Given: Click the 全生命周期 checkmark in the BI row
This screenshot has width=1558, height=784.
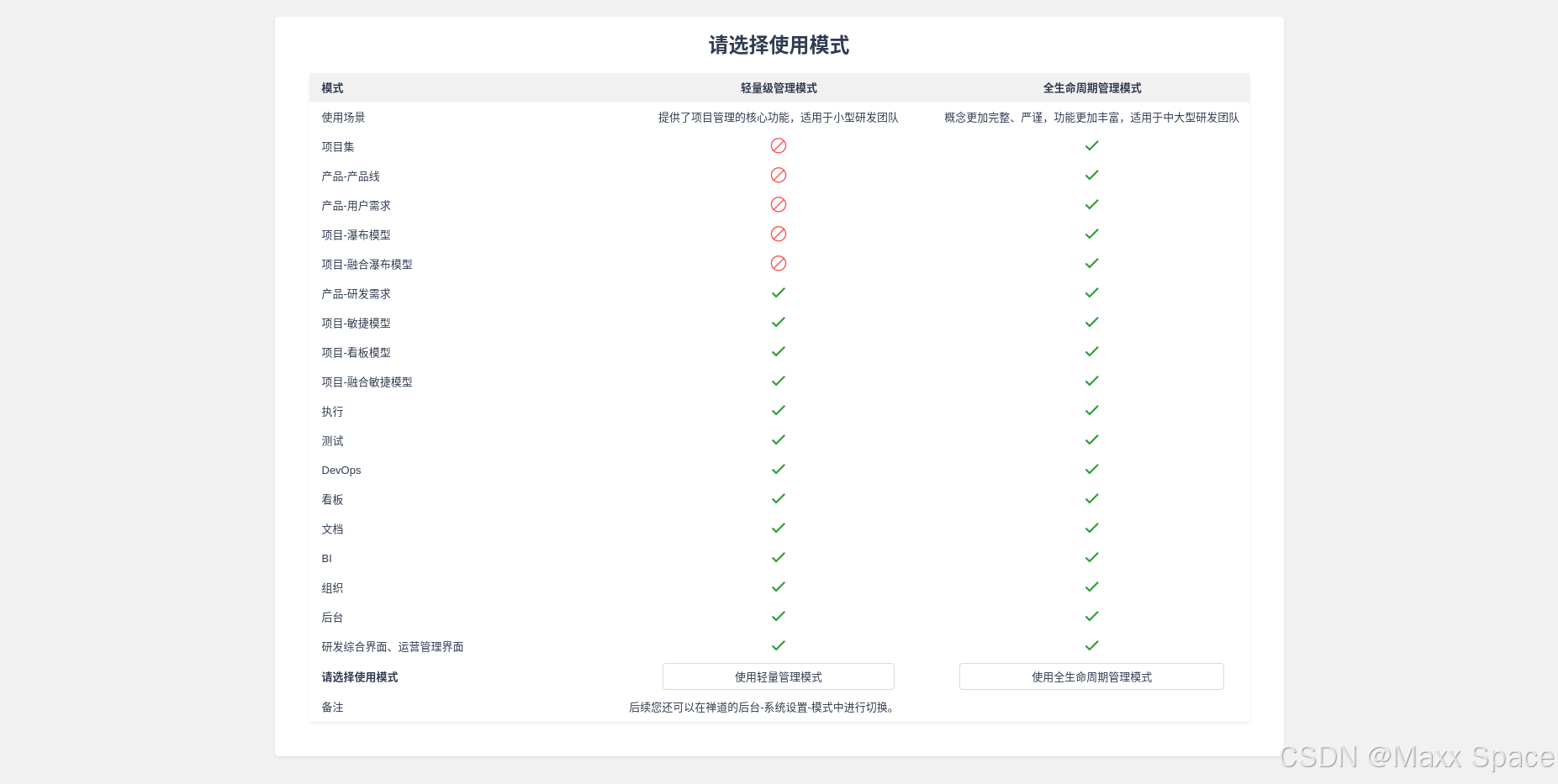Looking at the screenshot, I should coord(1091,557).
